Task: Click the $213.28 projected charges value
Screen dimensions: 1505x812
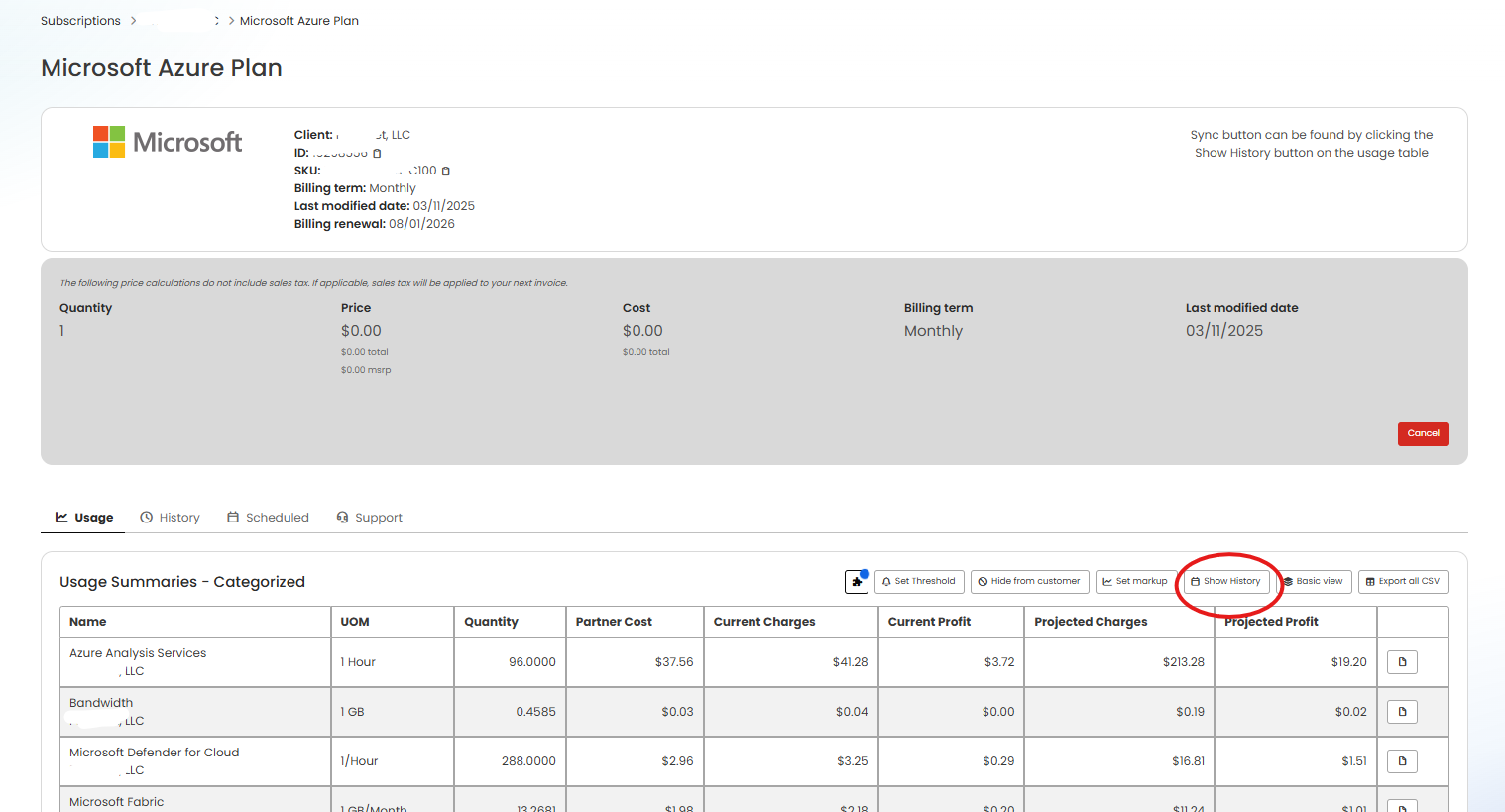Action: tap(1184, 662)
